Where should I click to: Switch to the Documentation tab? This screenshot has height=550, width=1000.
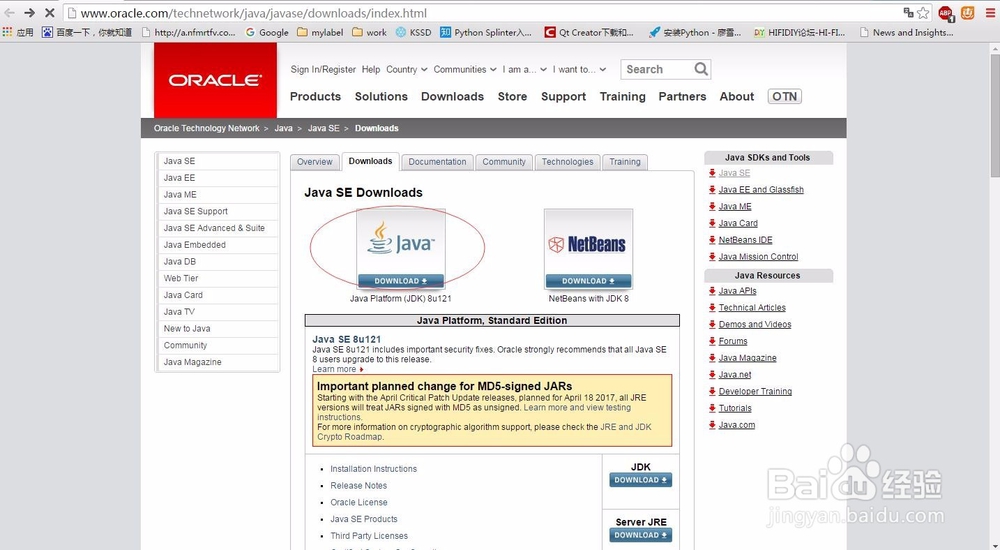(437, 162)
